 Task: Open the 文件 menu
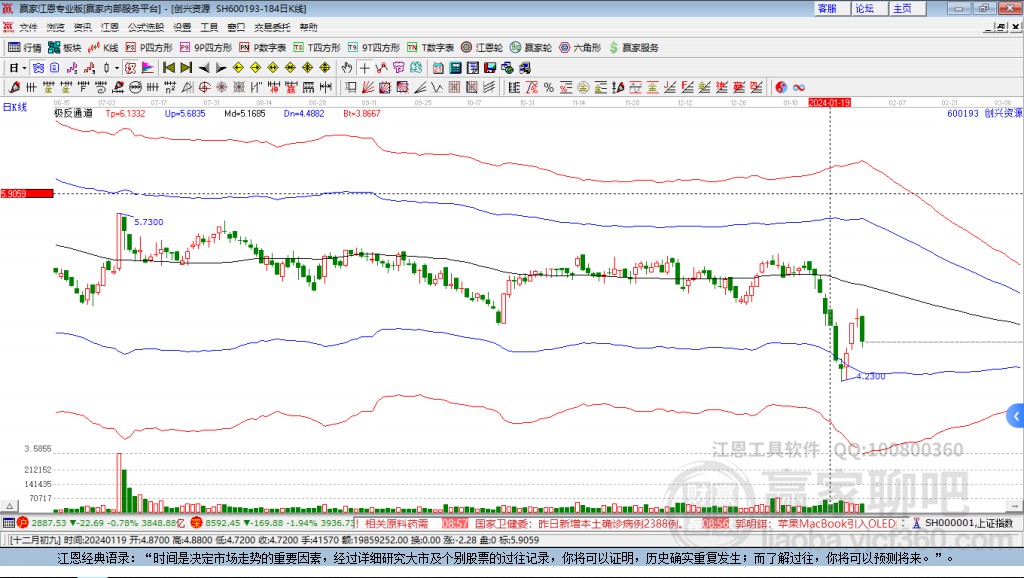28,27
